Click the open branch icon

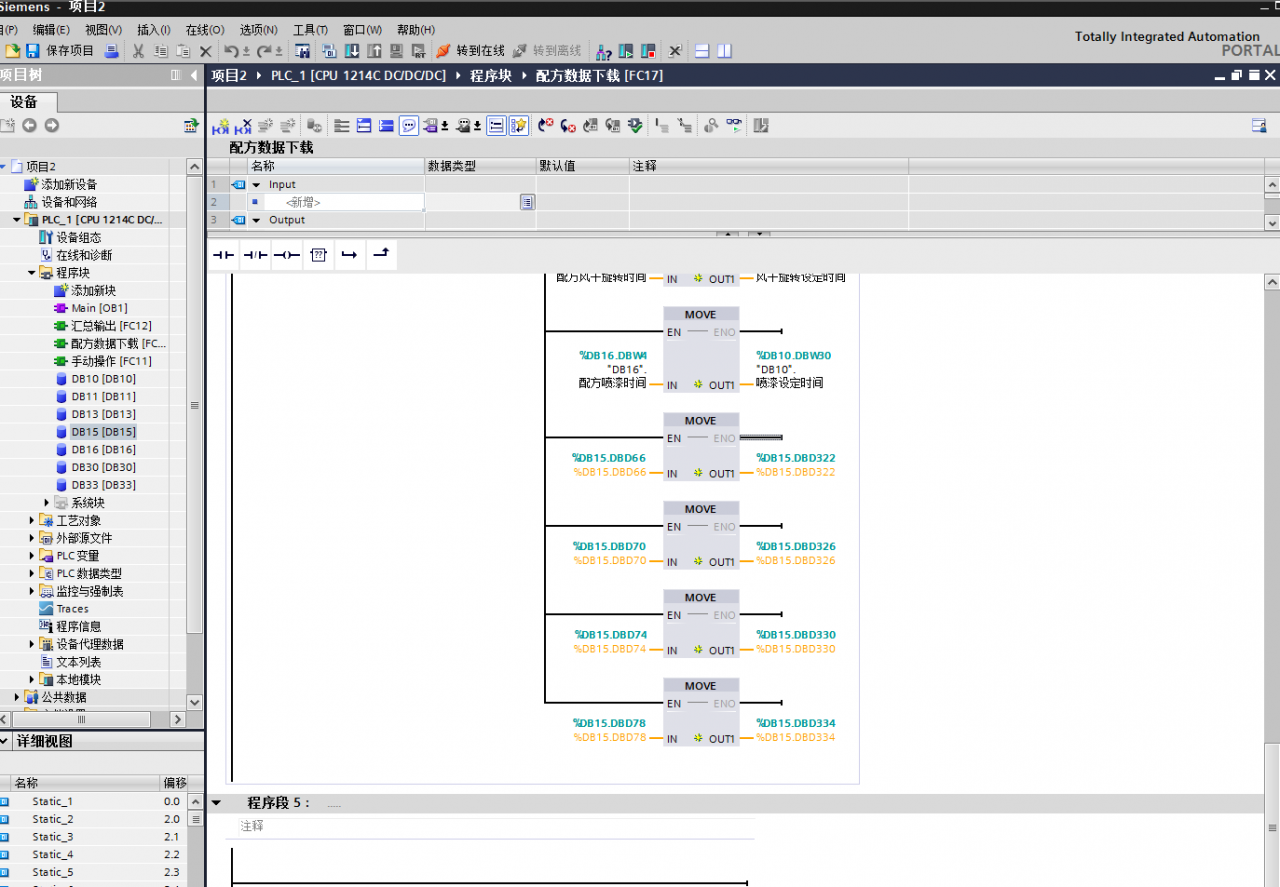[x=349, y=256]
